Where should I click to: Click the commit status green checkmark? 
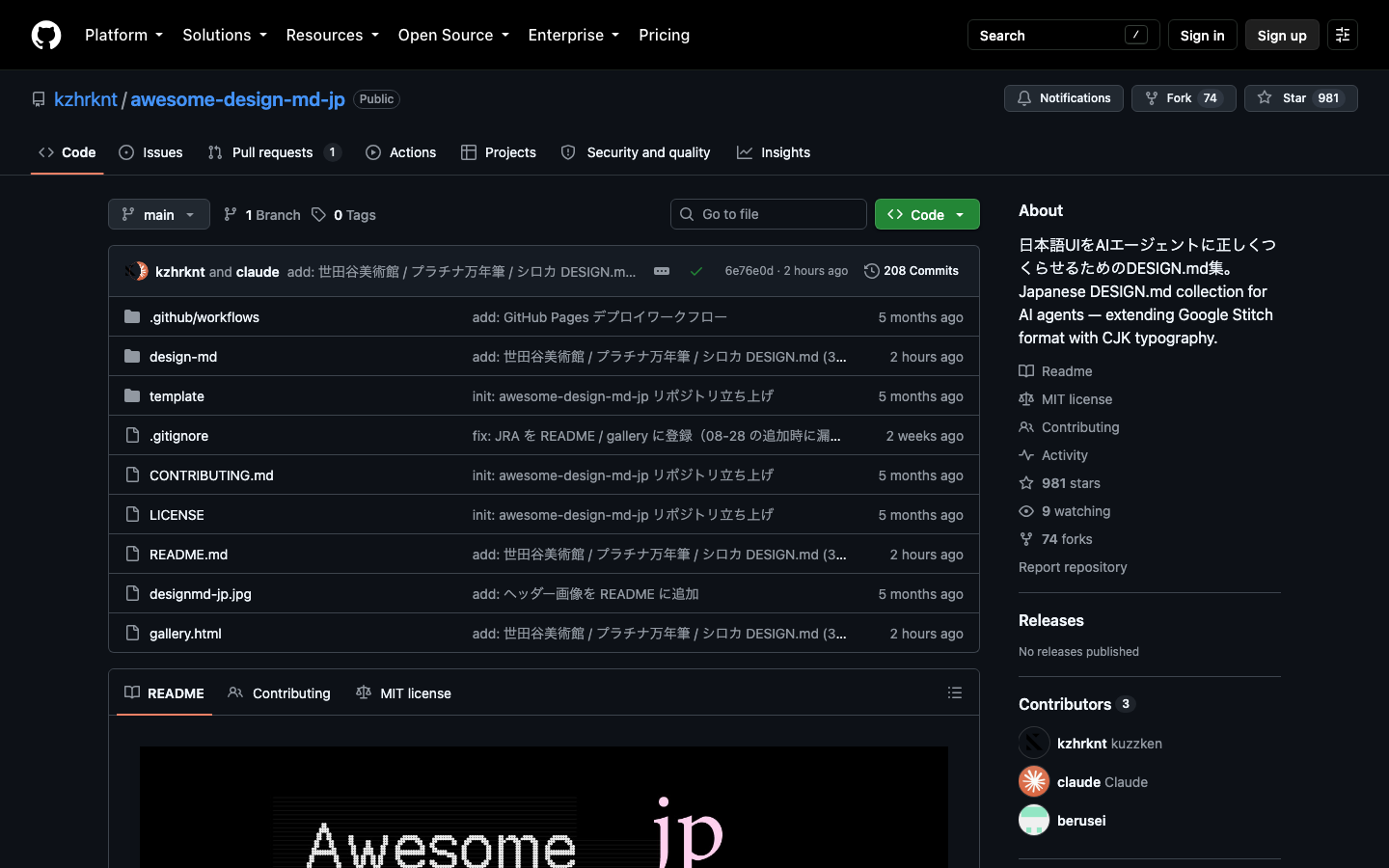click(x=696, y=271)
